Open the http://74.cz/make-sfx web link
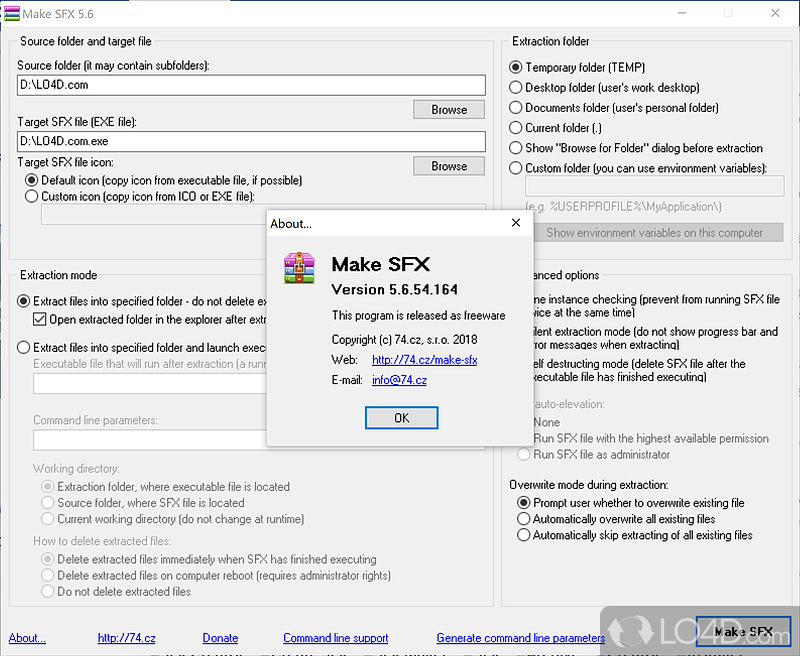The image size is (800, 656). (424, 360)
